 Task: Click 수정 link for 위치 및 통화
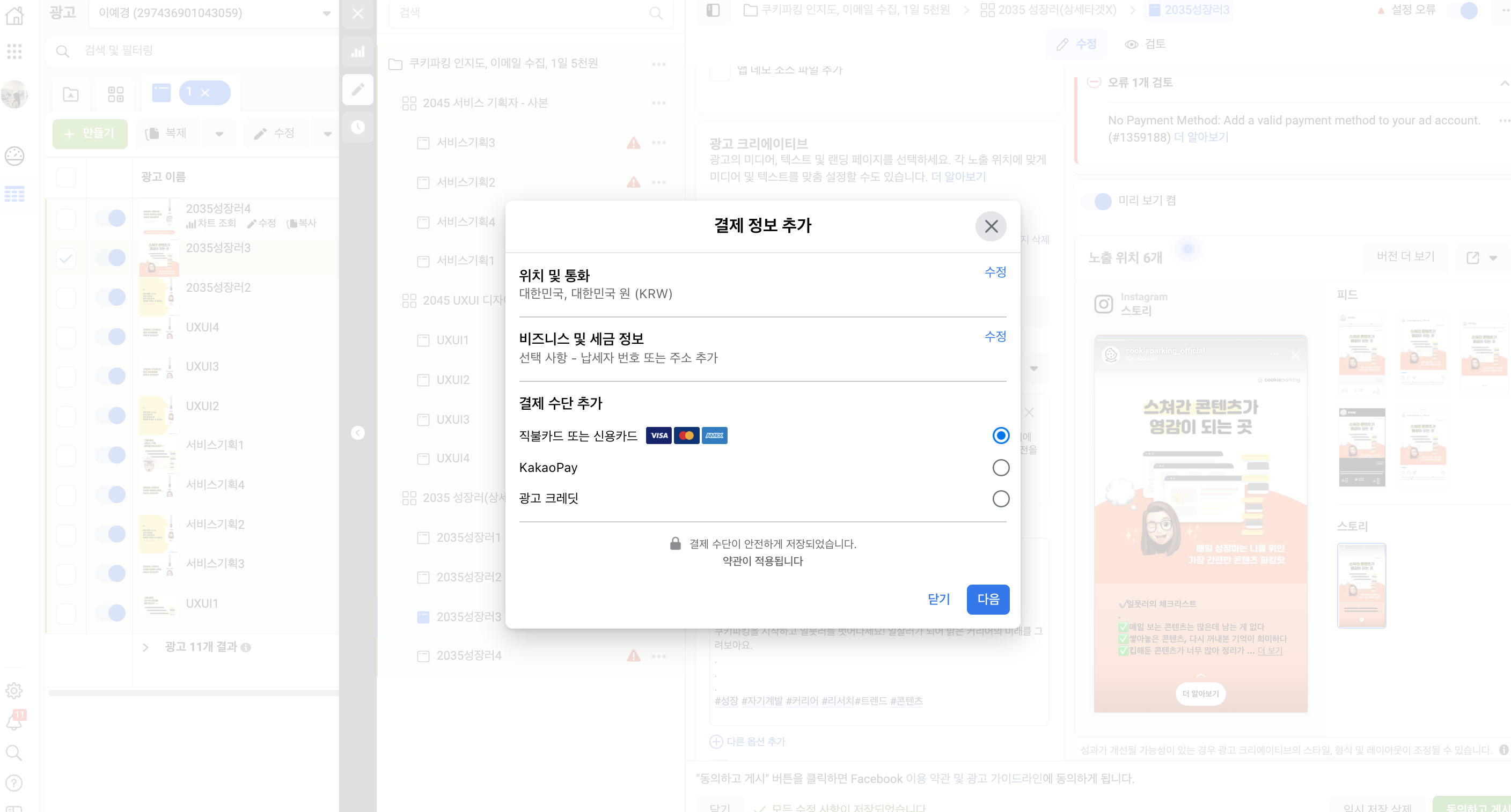(x=995, y=272)
